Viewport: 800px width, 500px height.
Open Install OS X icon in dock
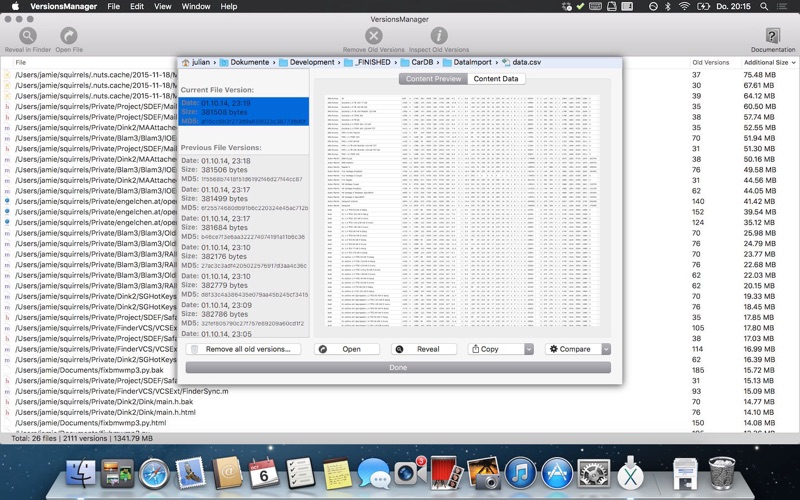coord(630,473)
